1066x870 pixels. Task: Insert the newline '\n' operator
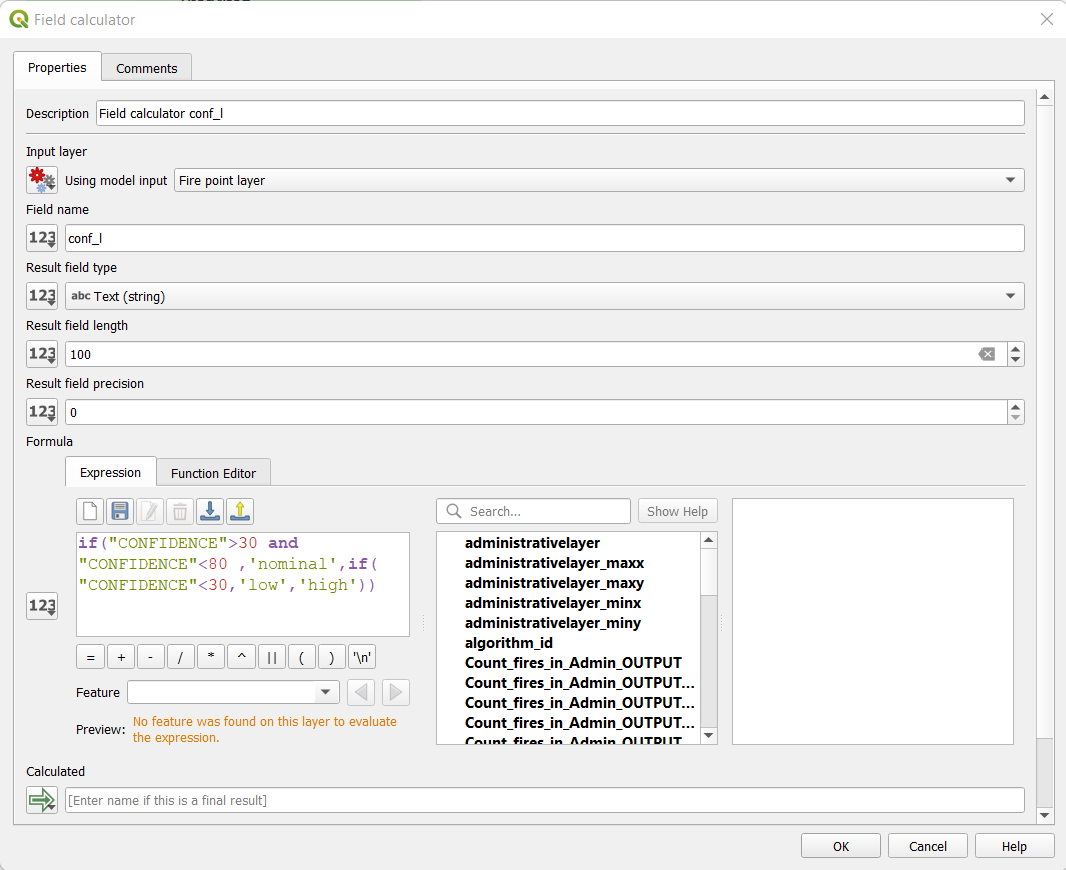pyautogui.click(x=361, y=658)
